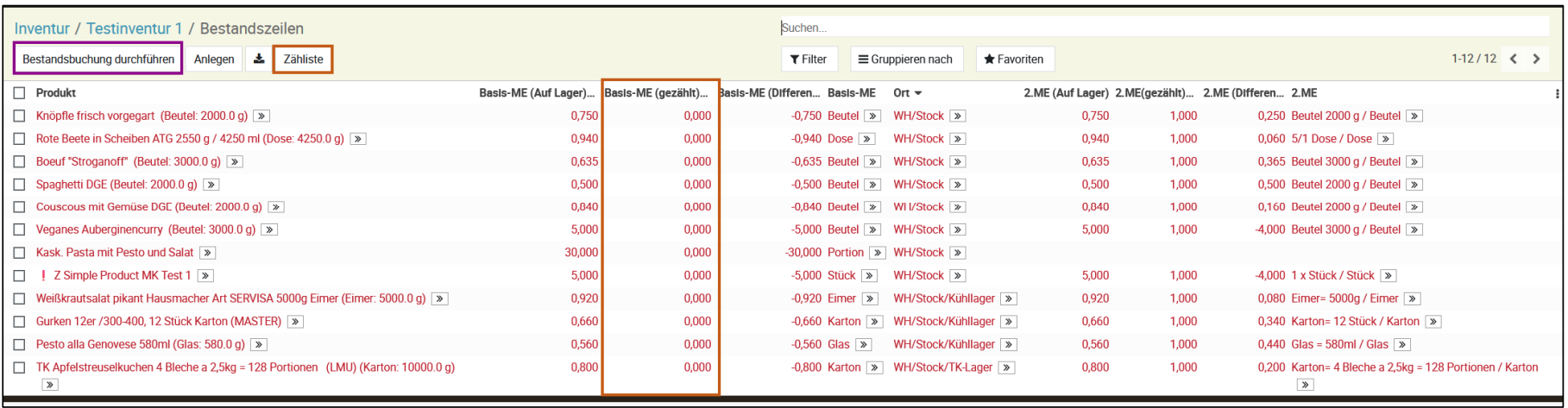1568x408 pixels.
Task: Navigate to Inventur breadcrumb link
Action: click(41, 28)
